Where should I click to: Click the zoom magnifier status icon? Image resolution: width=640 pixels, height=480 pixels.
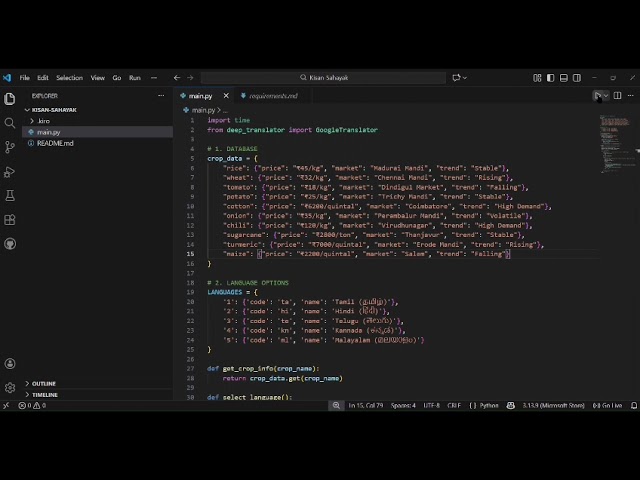336,405
